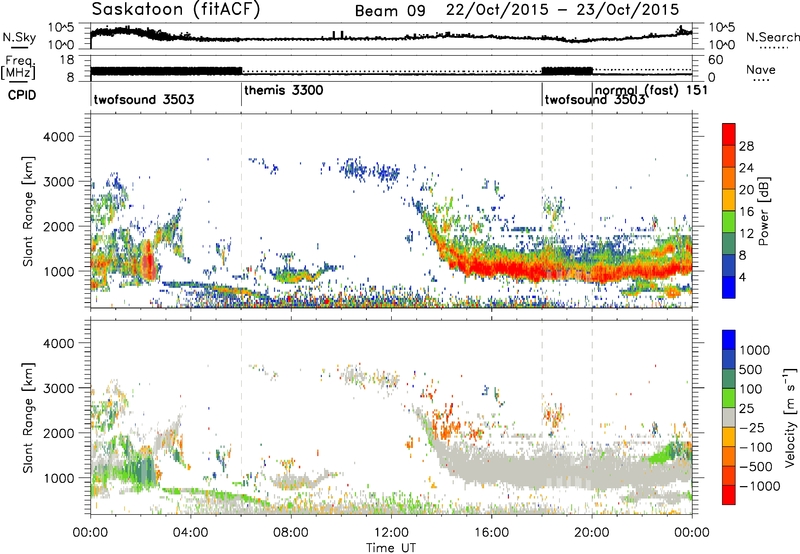Click the '60' Nave axis tick

716,60
